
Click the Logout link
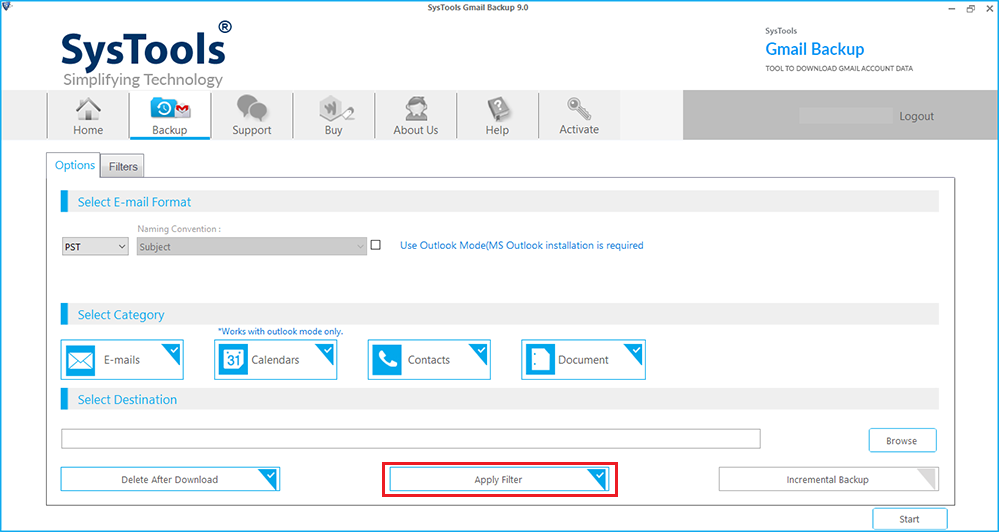916,117
